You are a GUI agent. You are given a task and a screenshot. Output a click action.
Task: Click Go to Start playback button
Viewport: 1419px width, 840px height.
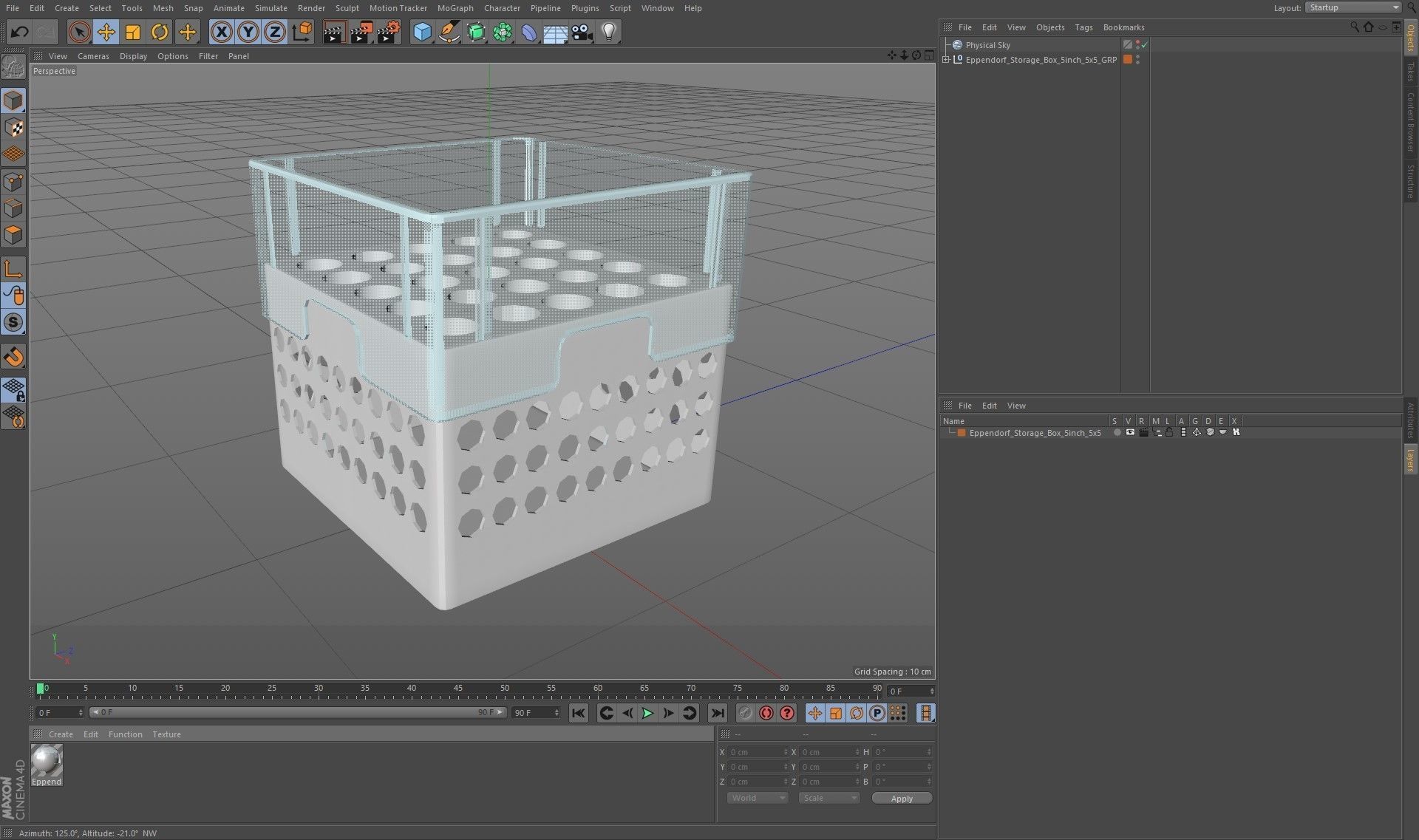click(578, 713)
